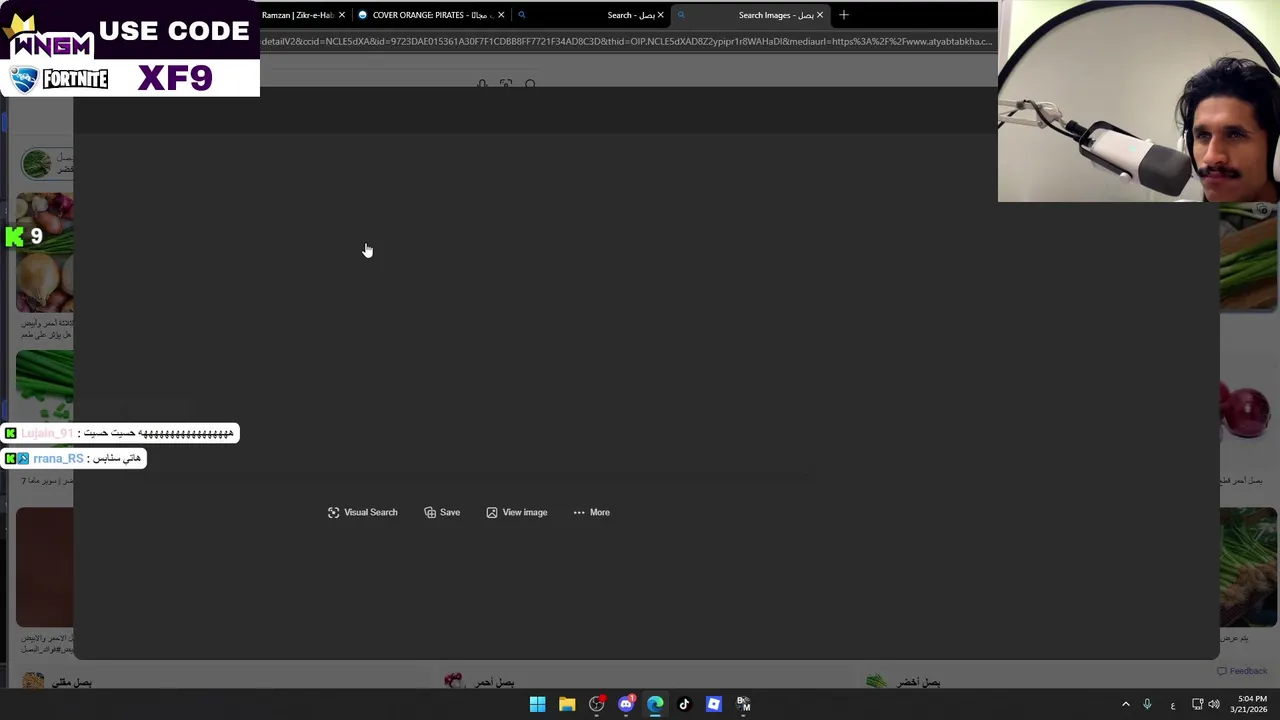Open the بصل مقلي related search
1280x720 pixels.
(x=58, y=682)
